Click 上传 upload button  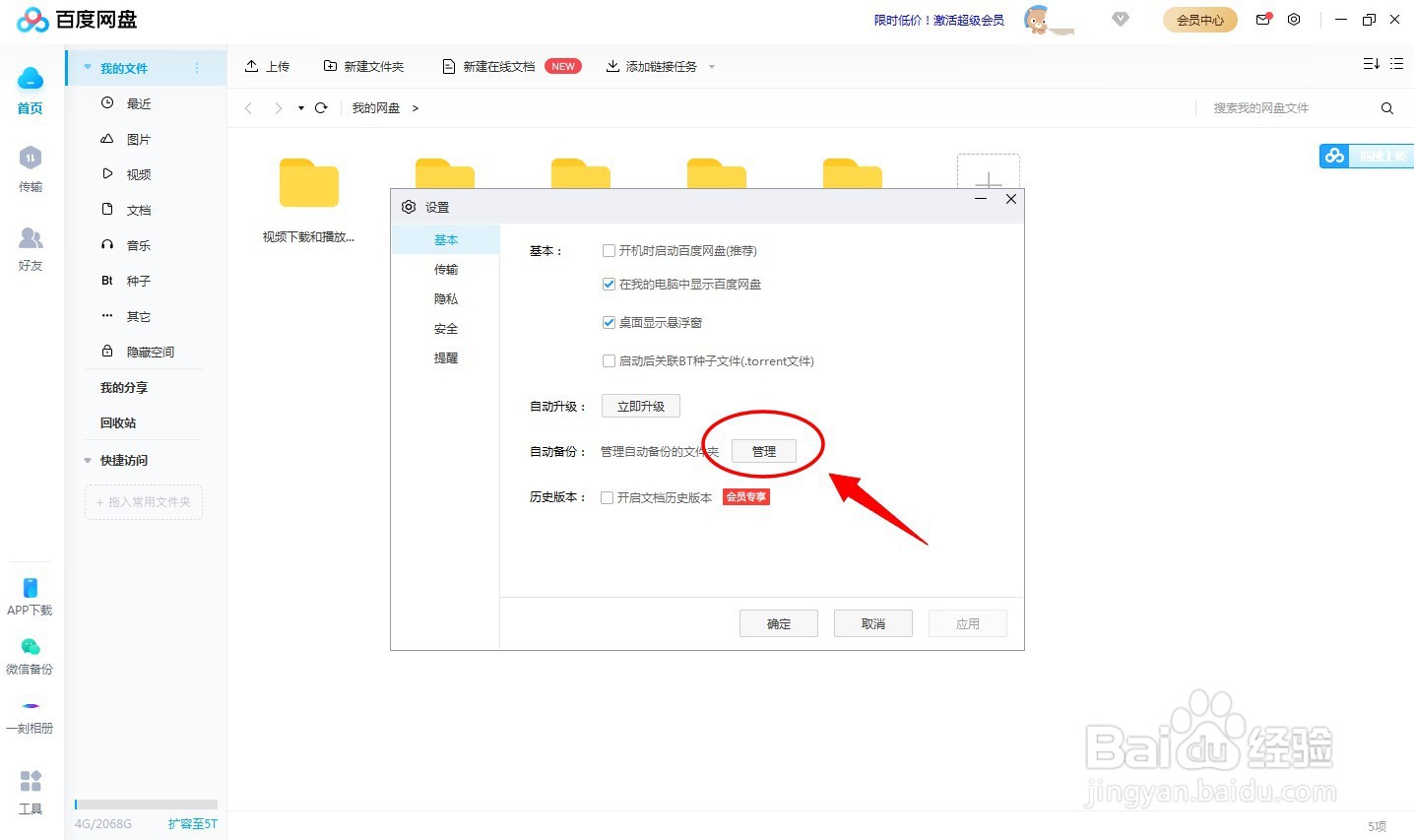(x=267, y=66)
